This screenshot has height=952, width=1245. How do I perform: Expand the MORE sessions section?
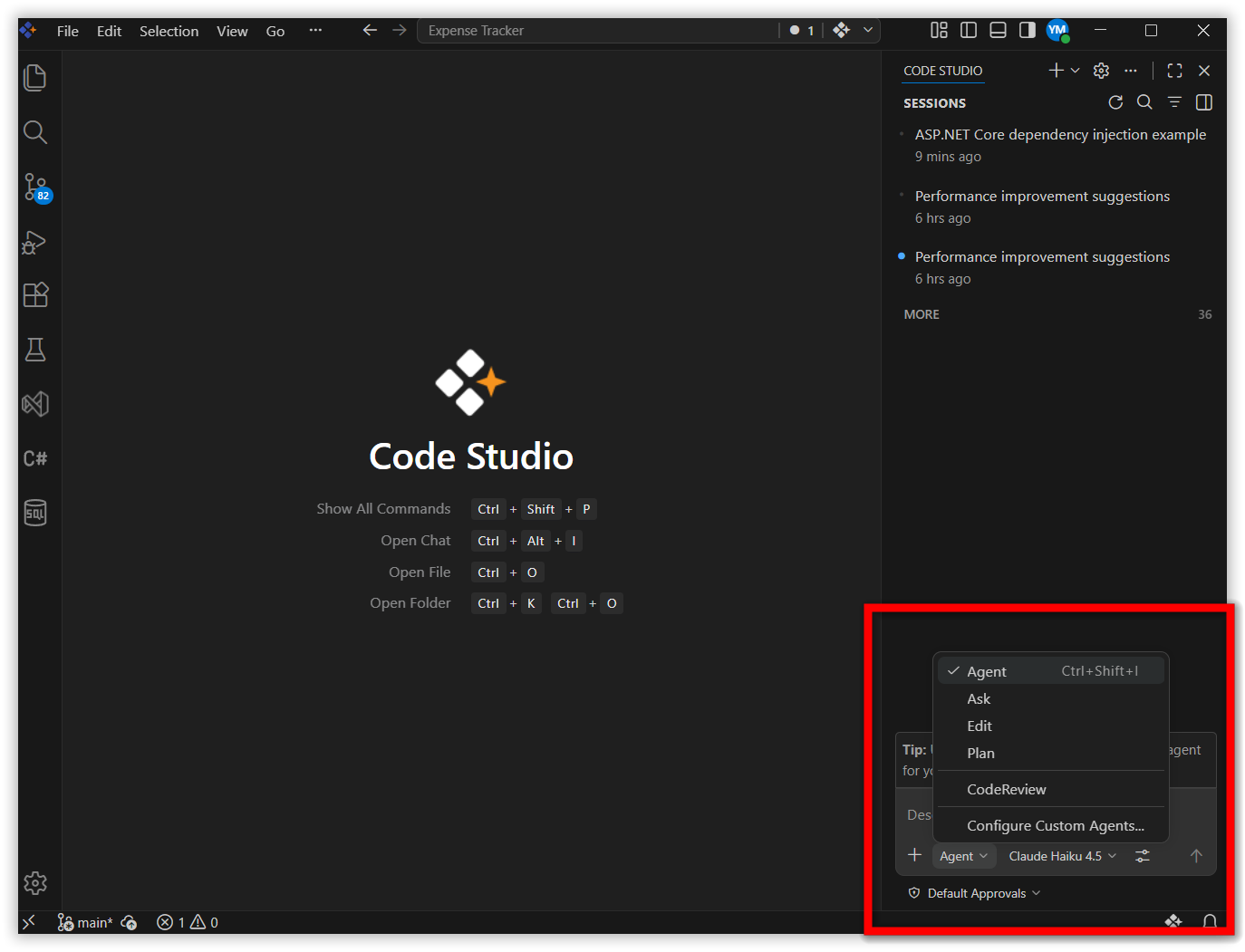coord(922,314)
